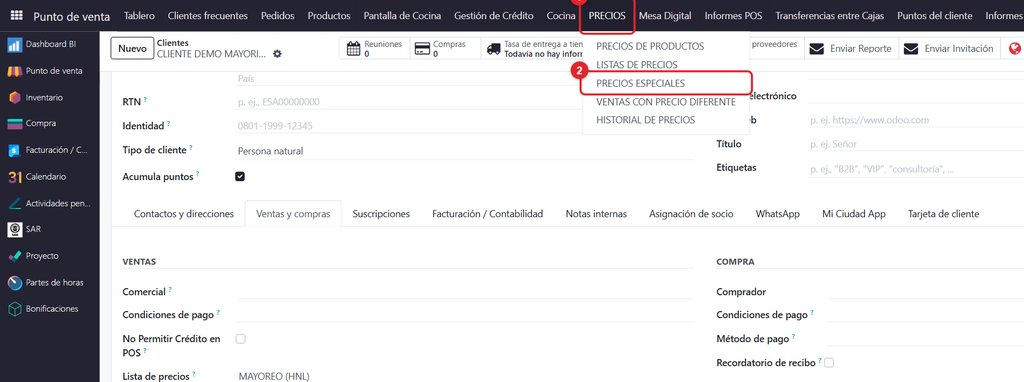Open the País selection field
Screen dimensions: 1024x382
click(408, 78)
